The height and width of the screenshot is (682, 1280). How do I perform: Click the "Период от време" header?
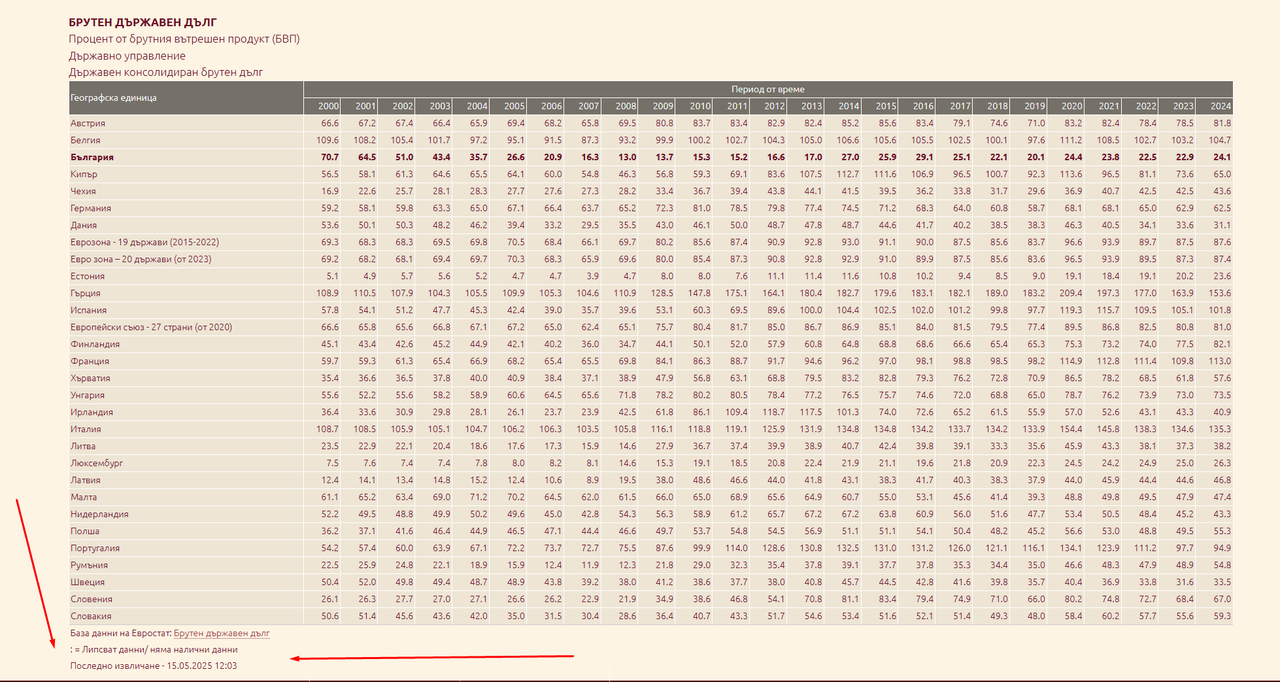[x=768, y=90]
